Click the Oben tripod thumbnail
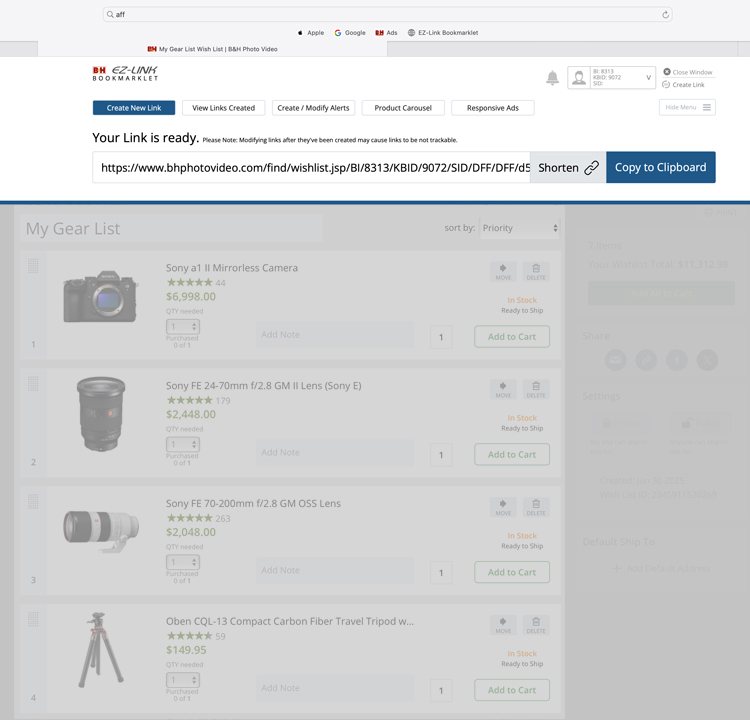Image resolution: width=750 pixels, height=720 pixels. [101, 649]
